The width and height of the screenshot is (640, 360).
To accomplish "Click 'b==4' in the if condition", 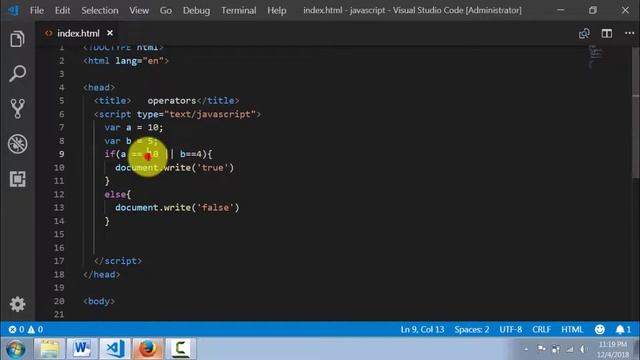I will pyautogui.click(x=191, y=154).
